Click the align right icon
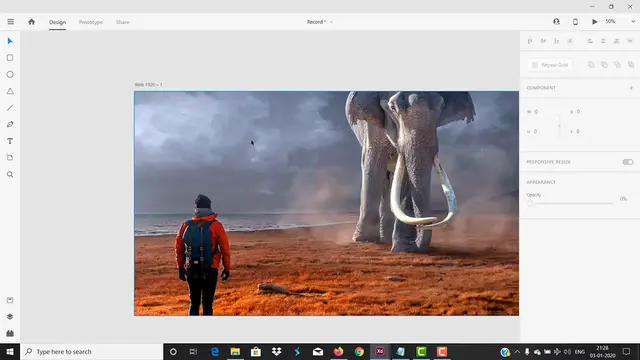Screen dimensions: 640x360 coord(616,41)
